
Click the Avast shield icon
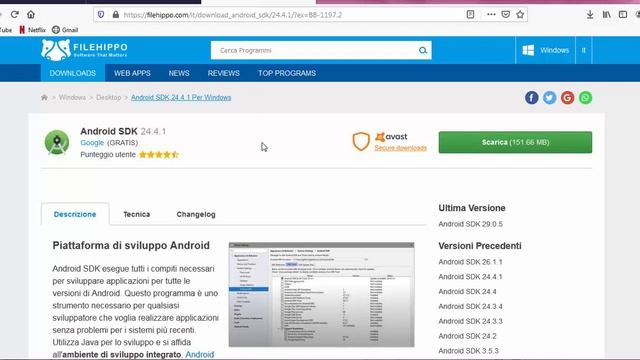361,141
